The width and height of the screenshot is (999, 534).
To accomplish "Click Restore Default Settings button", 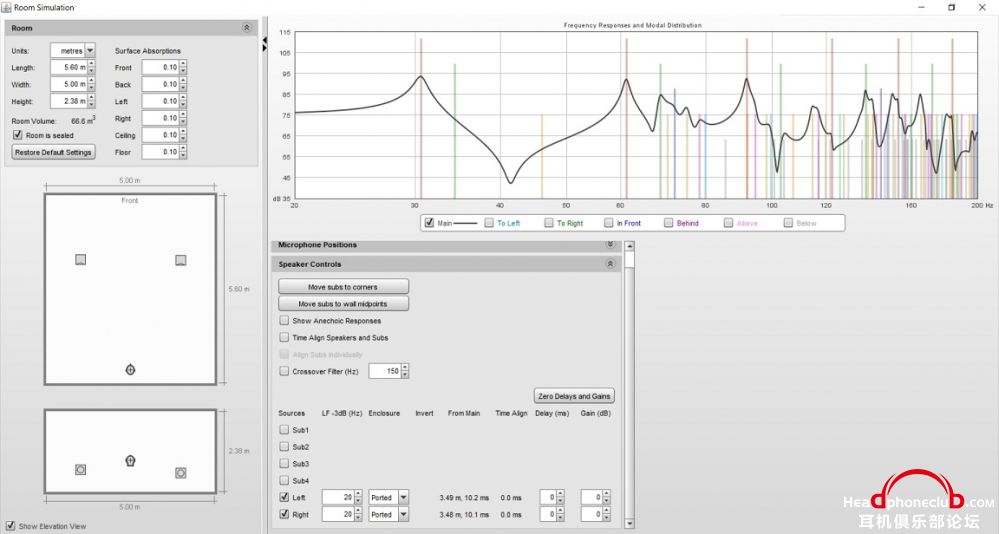I will (x=54, y=152).
